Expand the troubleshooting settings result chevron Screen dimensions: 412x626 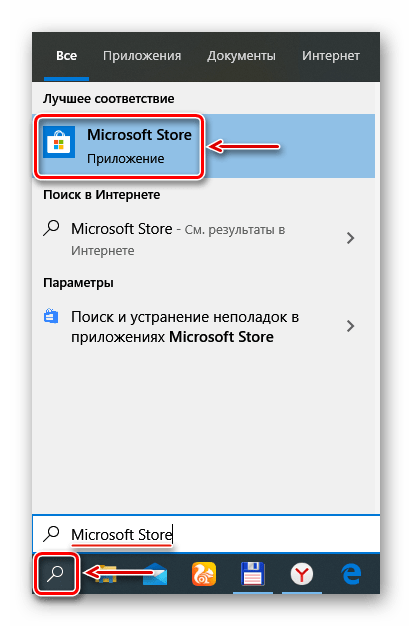[351, 326]
